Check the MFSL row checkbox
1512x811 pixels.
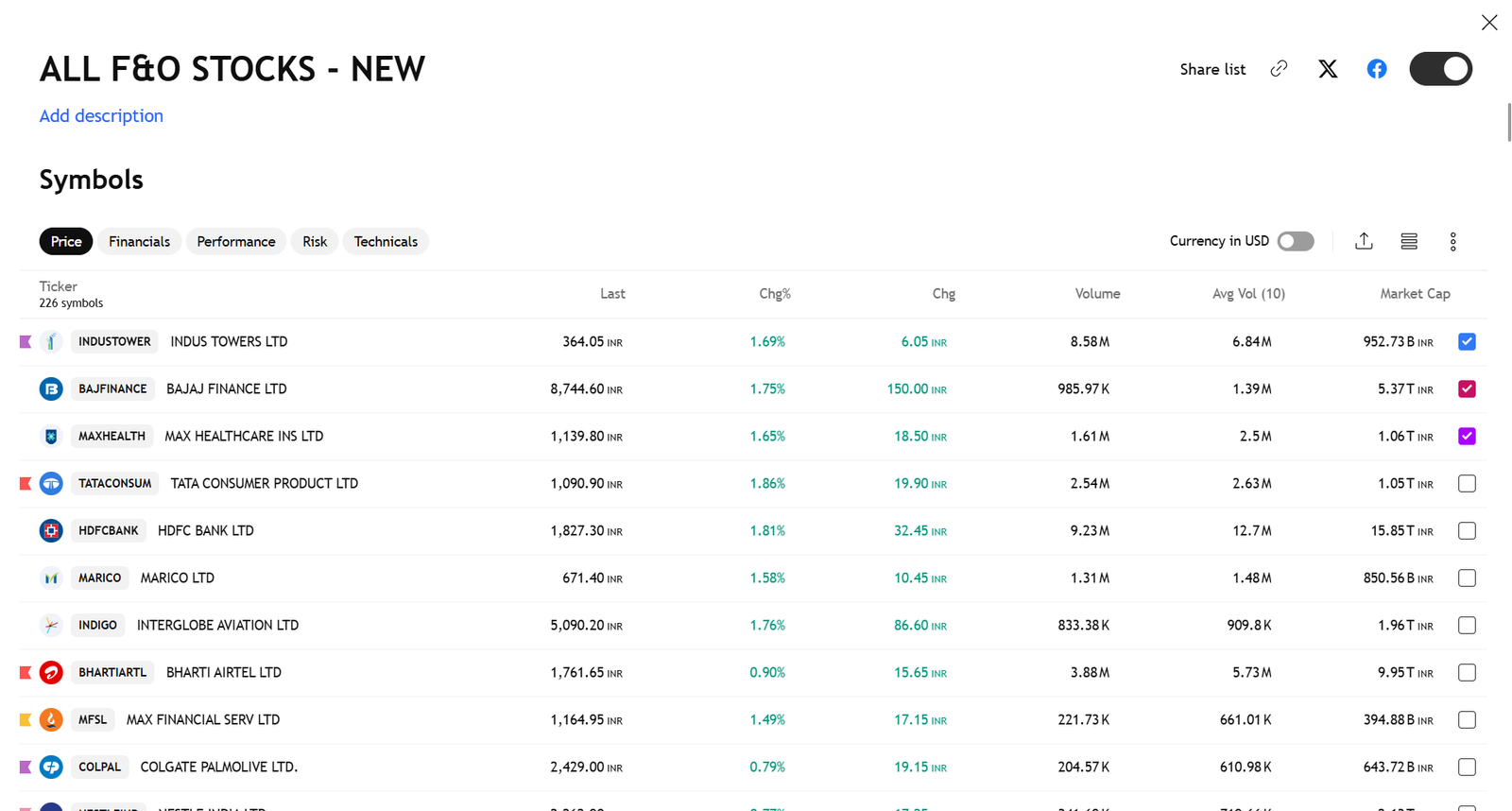[x=1467, y=719]
